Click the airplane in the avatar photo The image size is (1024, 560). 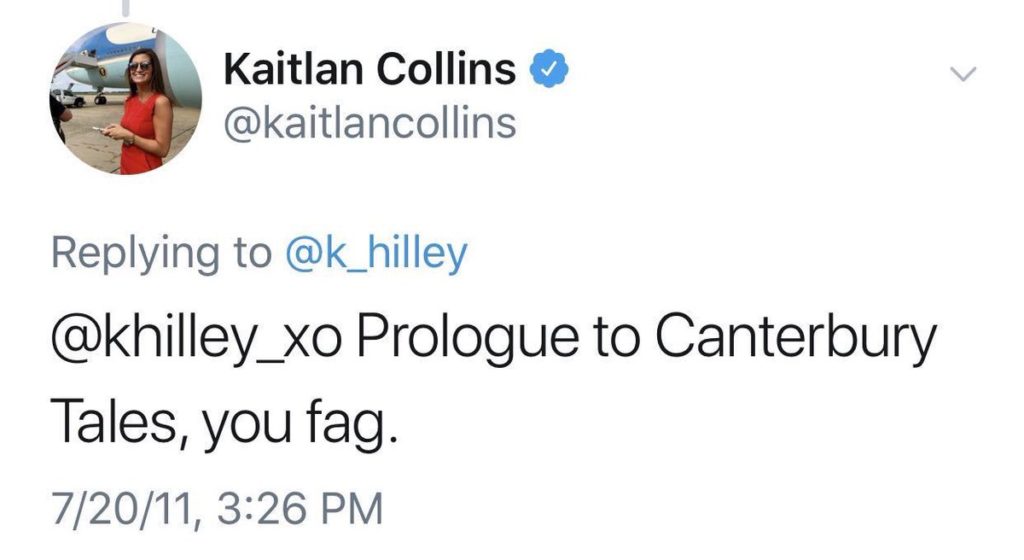click(104, 66)
